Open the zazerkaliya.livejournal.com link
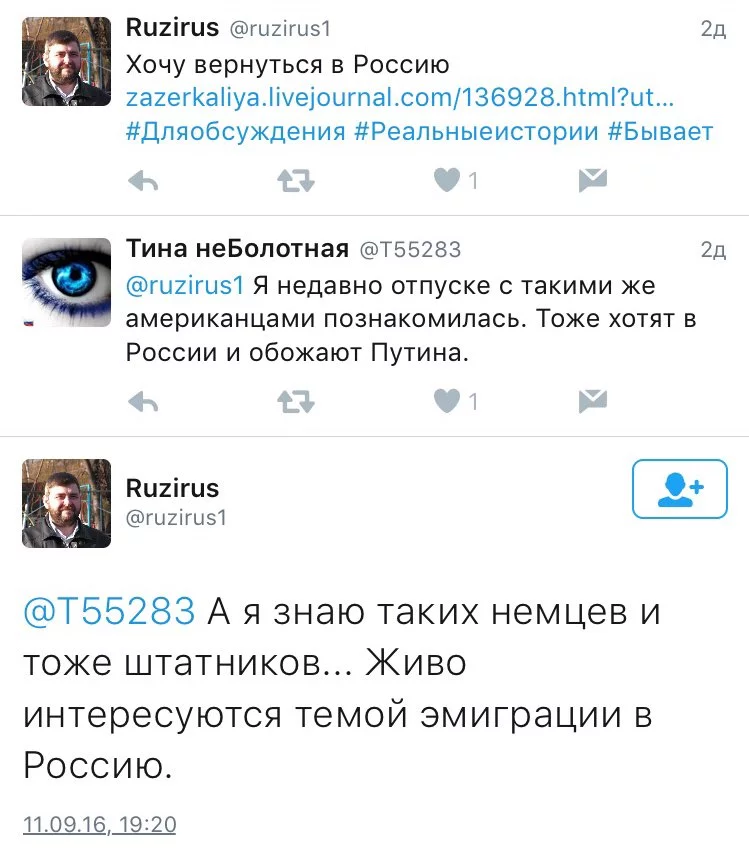The image size is (749, 856). point(400,98)
